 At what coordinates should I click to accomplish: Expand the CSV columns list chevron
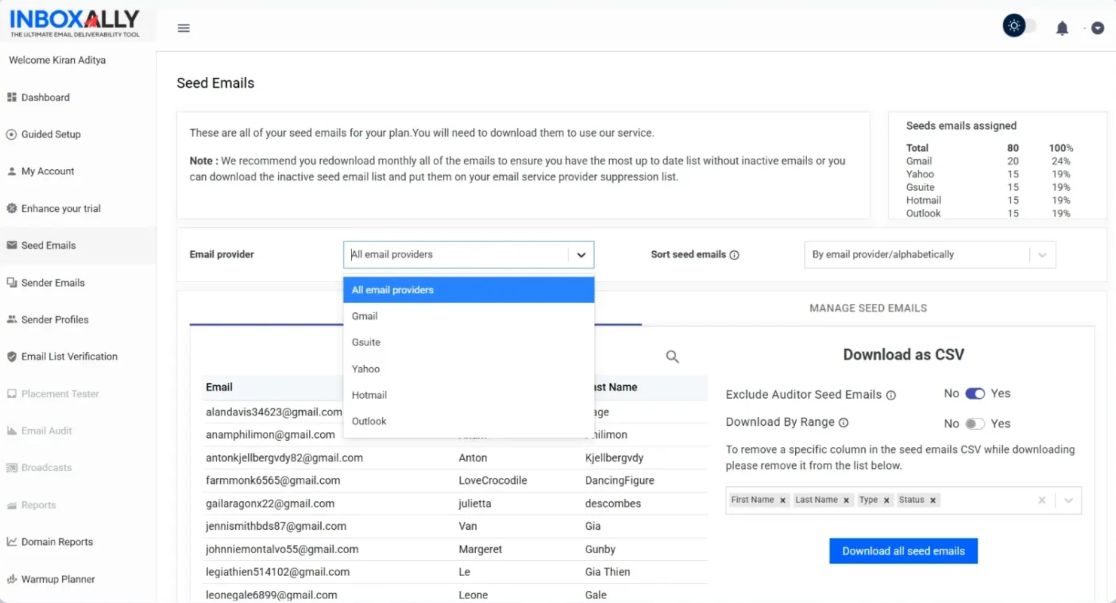1068,500
